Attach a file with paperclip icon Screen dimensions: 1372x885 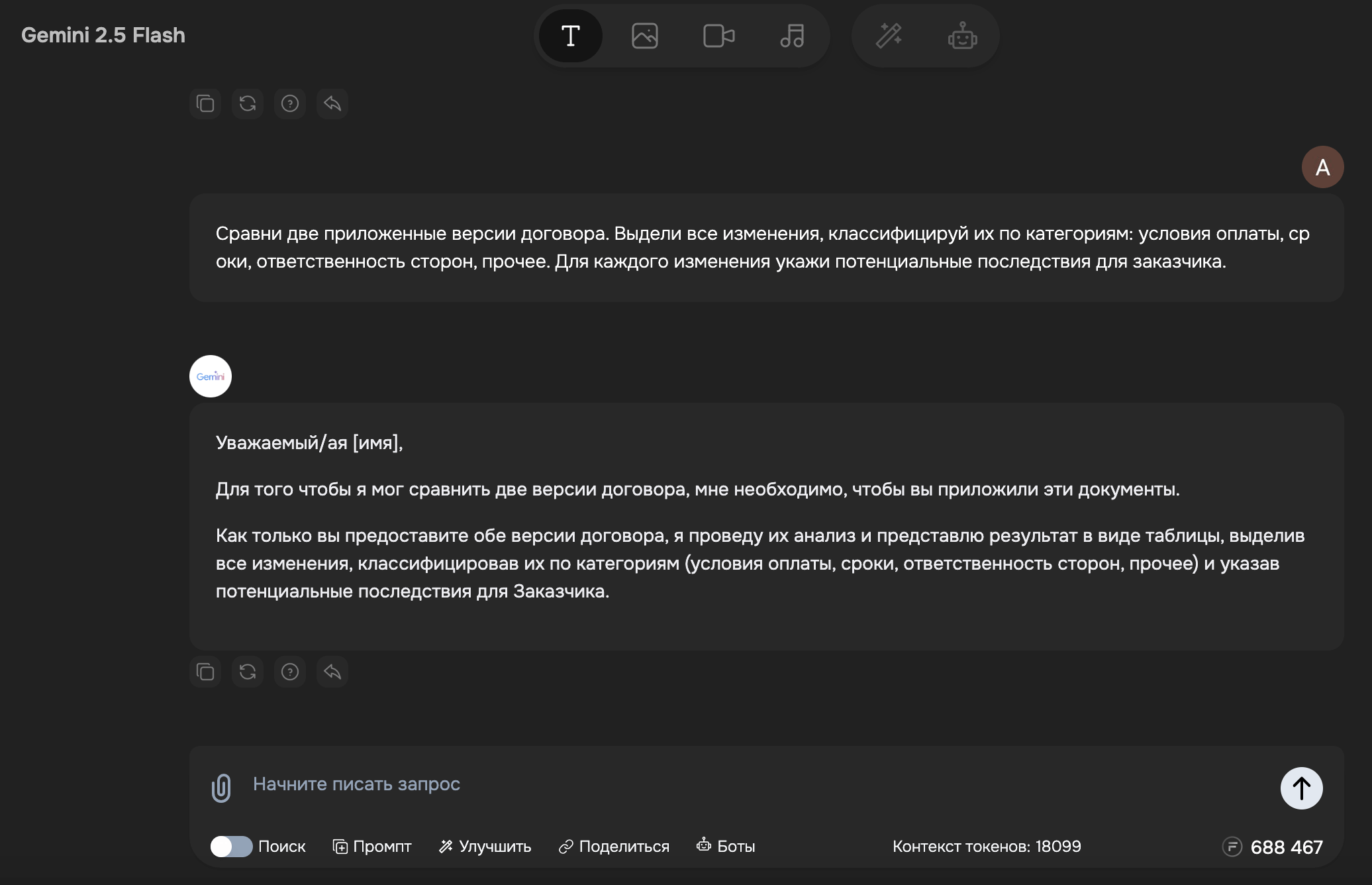click(x=221, y=788)
